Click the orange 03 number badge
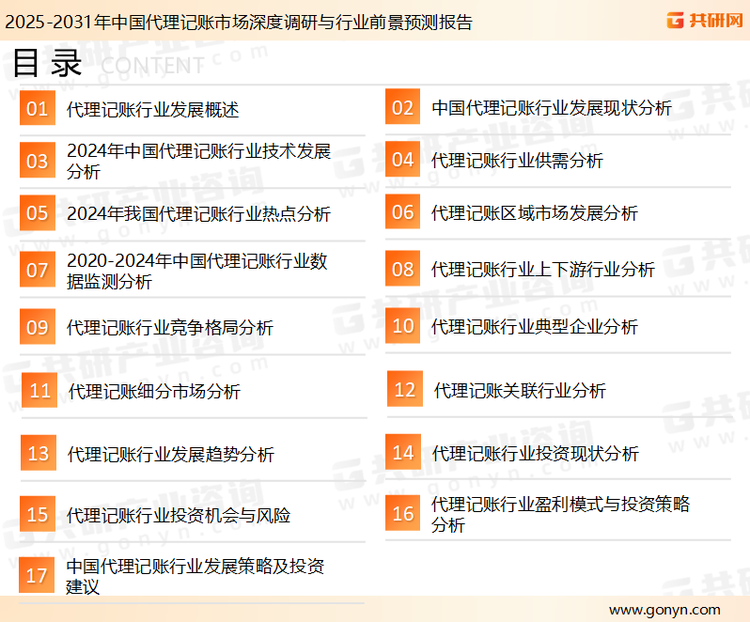Viewport: 750px width, 622px height. (37, 160)
